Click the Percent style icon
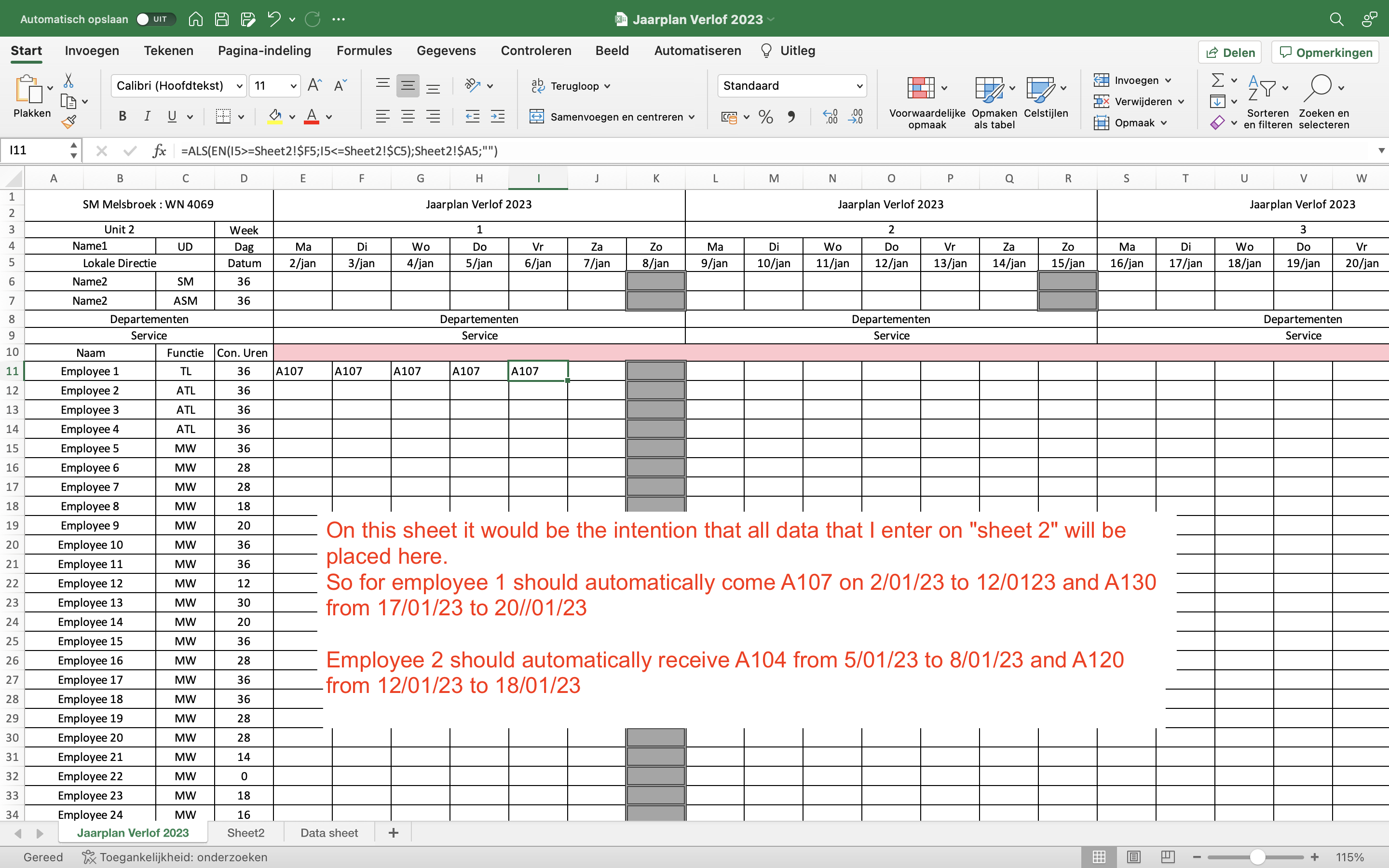1389x868 pixels. (766, 117)
